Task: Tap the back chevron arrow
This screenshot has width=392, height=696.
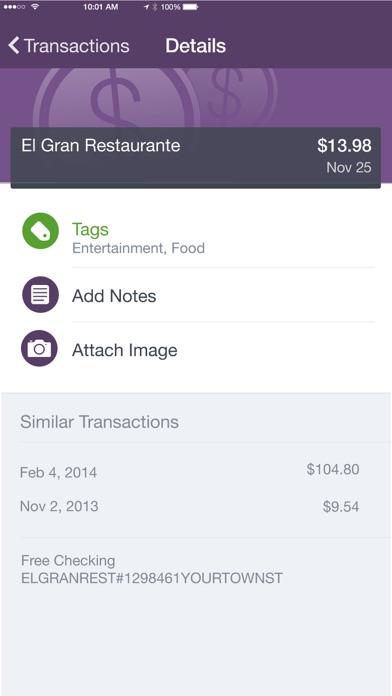Action: pos(14,45)
